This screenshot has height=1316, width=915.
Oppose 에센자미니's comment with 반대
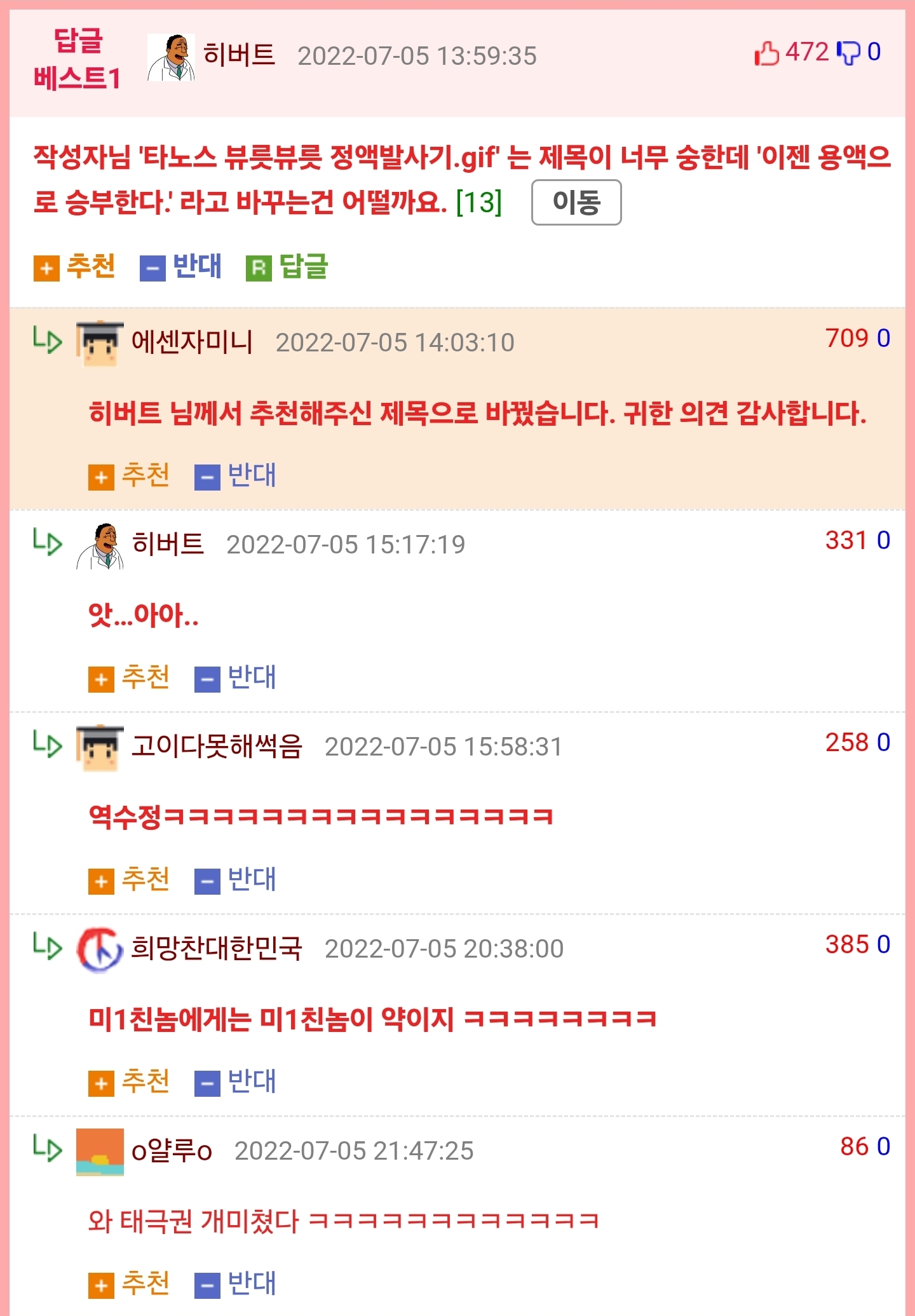235,477
